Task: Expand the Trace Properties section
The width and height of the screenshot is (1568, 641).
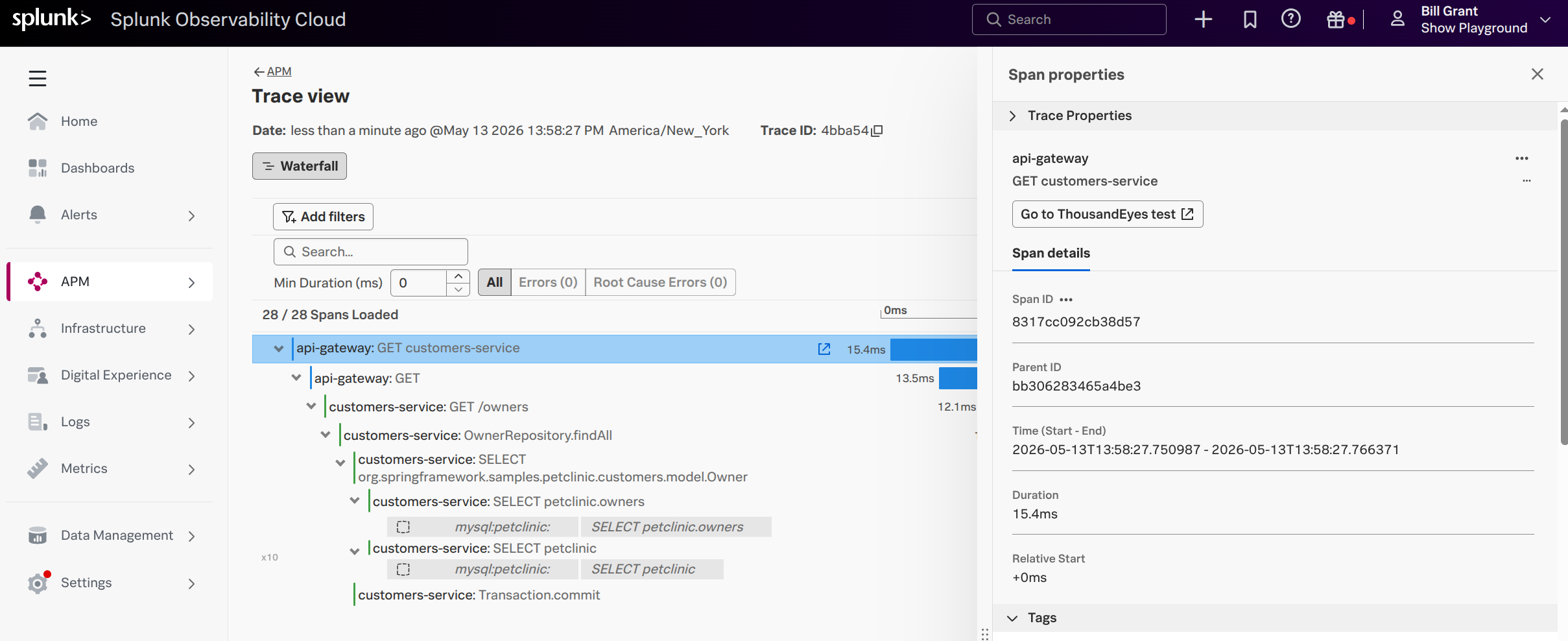Action: click(x=1012, y=115)
